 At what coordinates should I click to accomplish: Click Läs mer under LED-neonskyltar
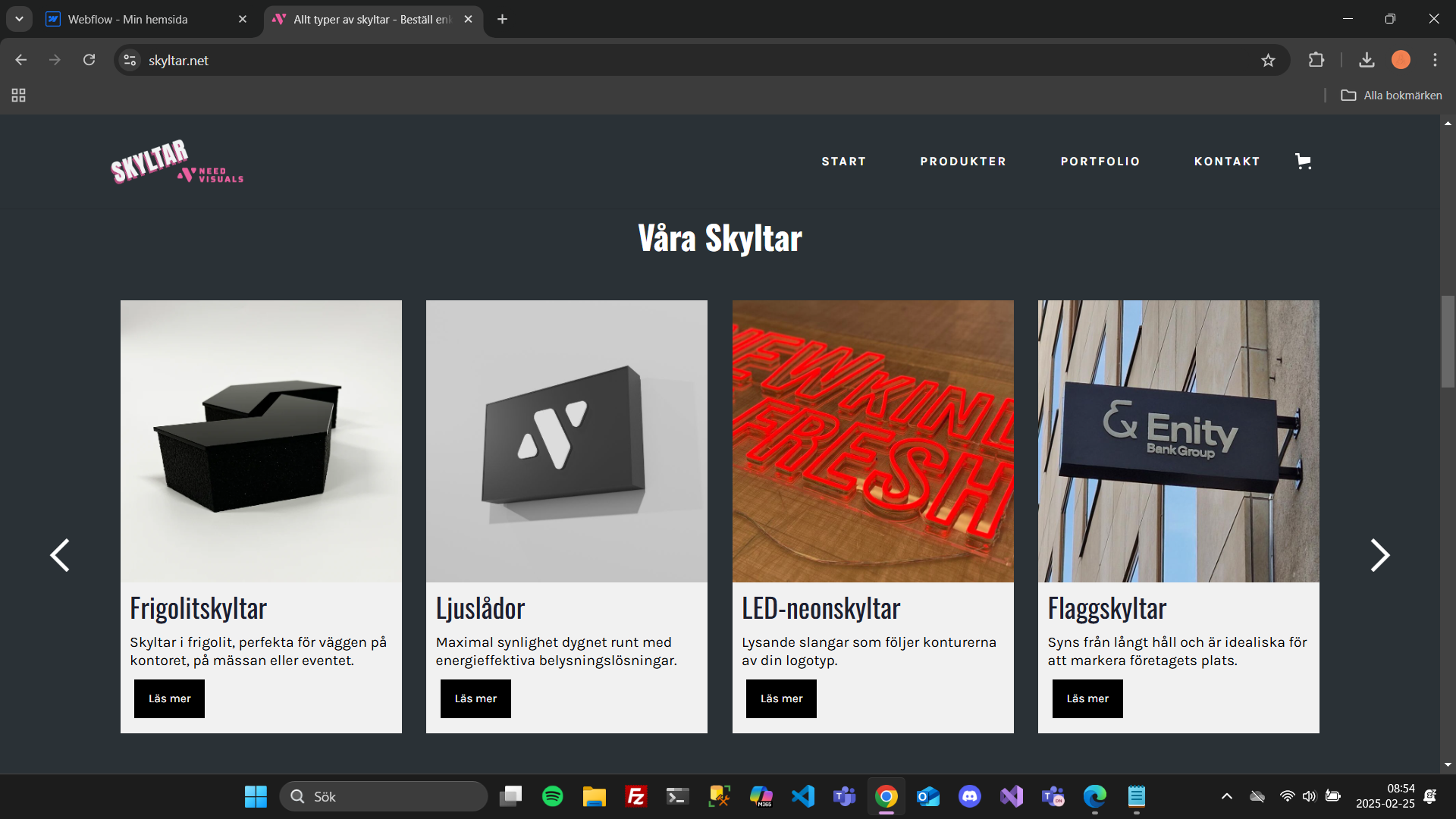click(781, 698)
